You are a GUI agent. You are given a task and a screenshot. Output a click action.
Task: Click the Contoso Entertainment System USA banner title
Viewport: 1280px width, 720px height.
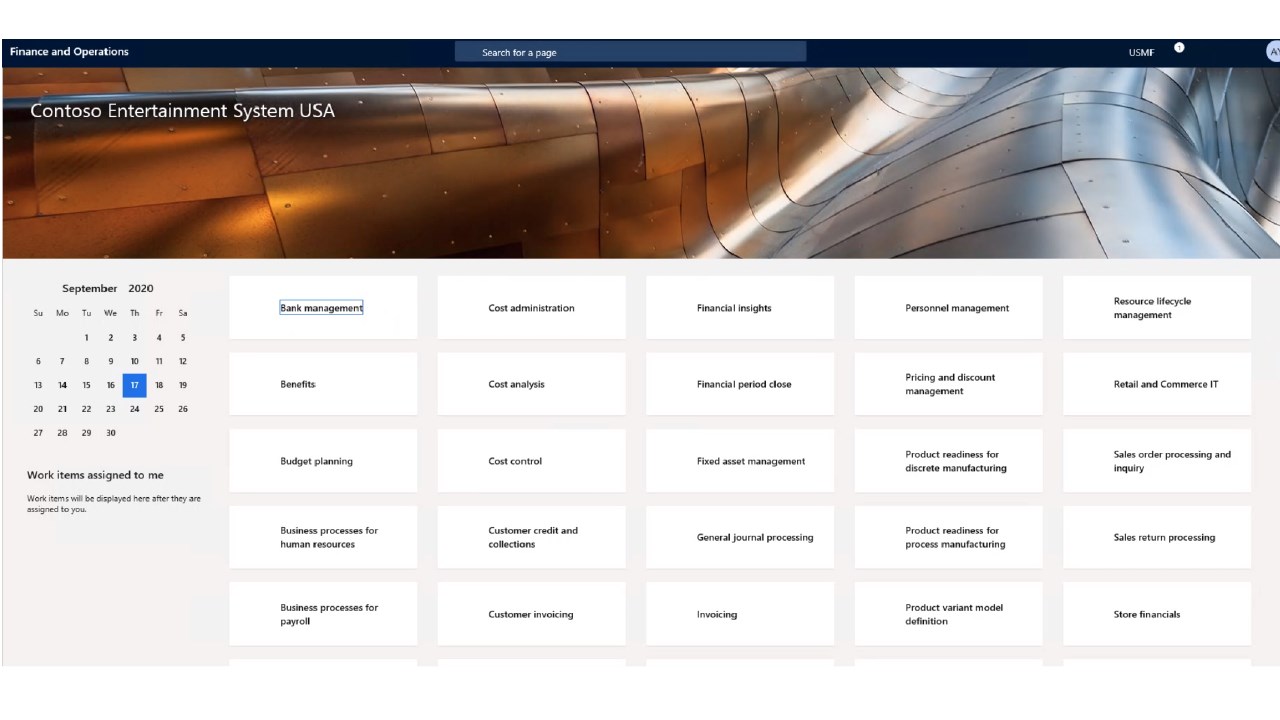coord(183,111)
